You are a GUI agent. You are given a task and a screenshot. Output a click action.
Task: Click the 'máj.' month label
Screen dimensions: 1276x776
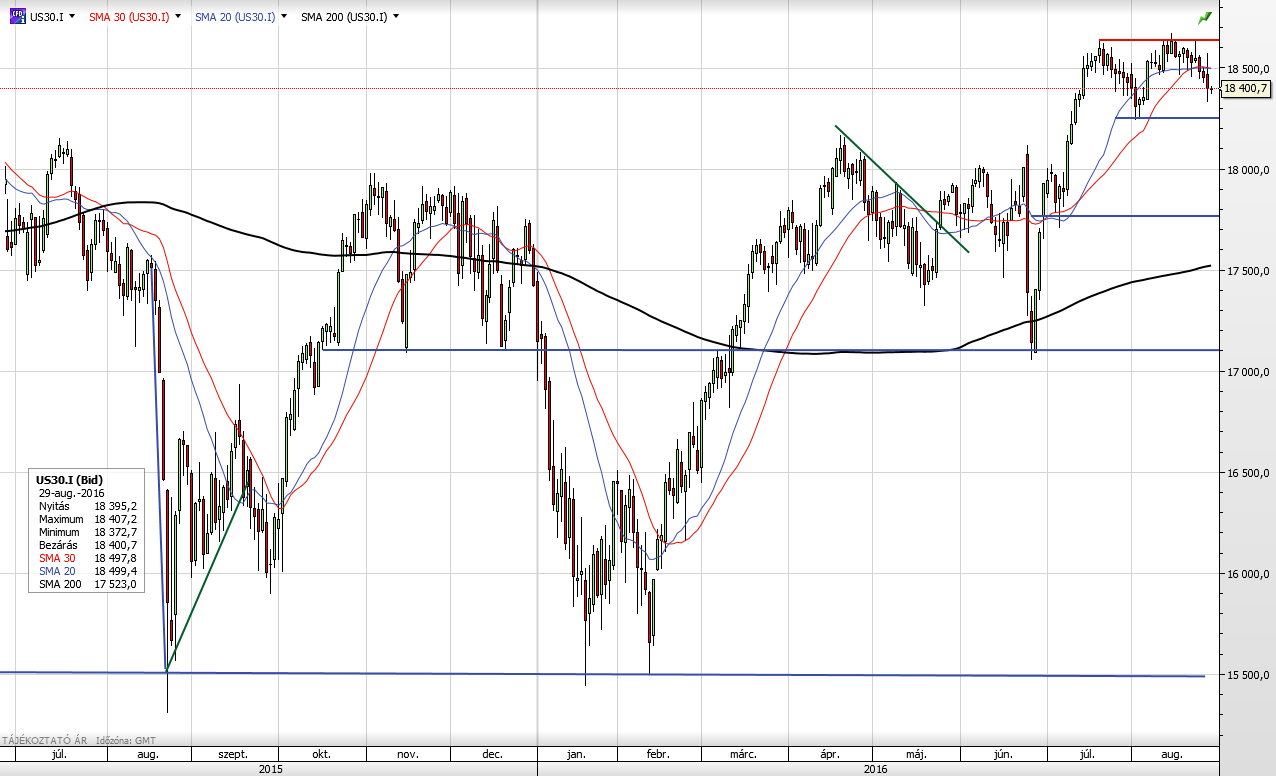tap(917, 754)
